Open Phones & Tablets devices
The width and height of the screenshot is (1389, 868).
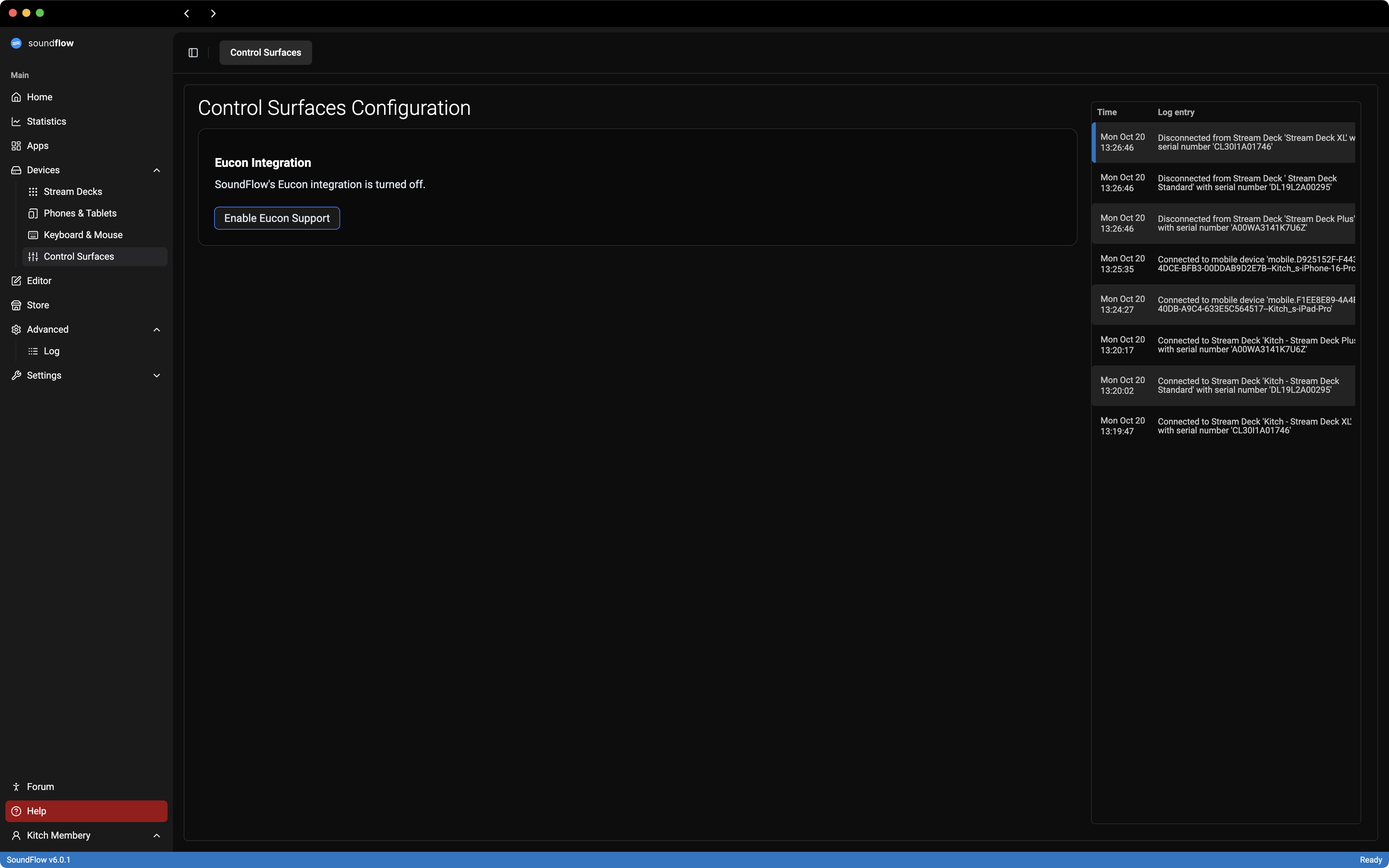80,213
